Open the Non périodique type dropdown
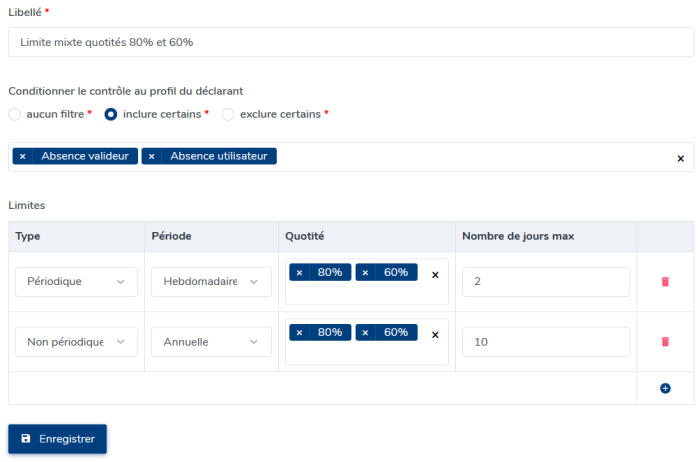The width and height of the screenshot is (700, 462). pyautogui.click(x=76, y=342)
